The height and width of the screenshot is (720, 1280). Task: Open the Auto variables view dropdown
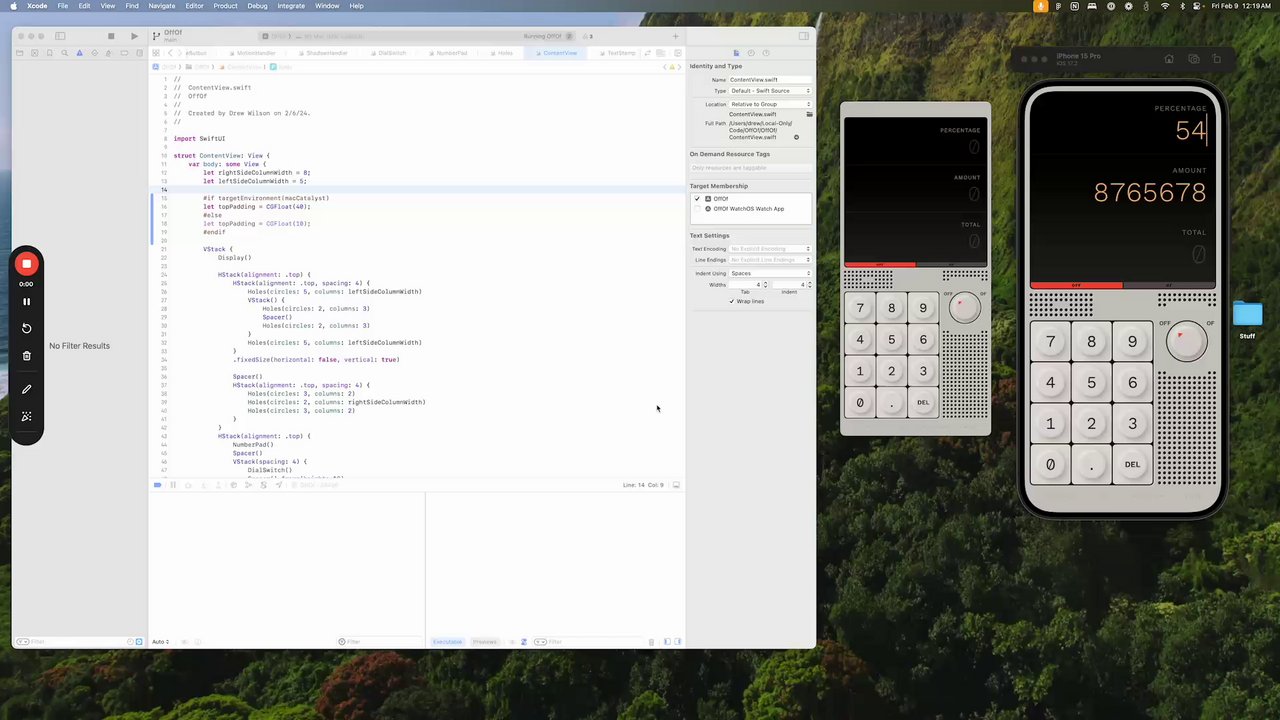click(x=161, y=642)
